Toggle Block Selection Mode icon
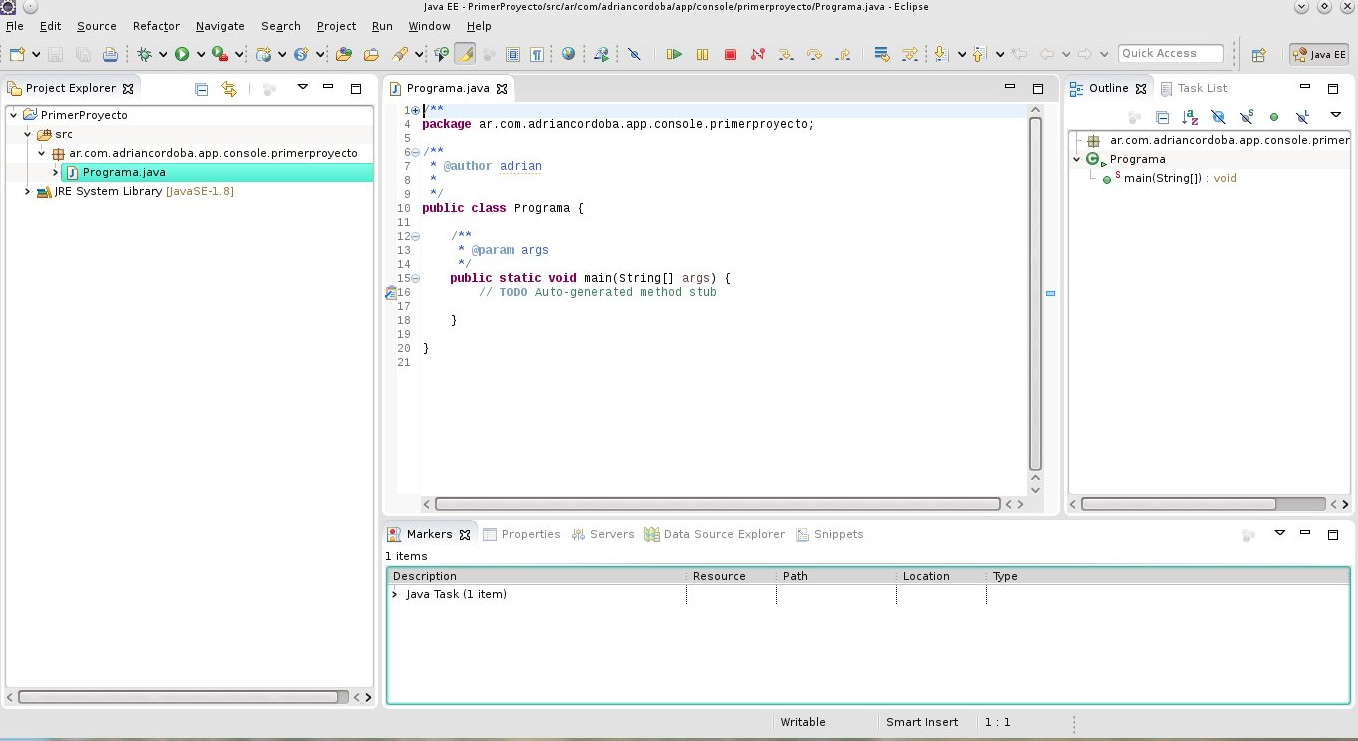 pos(513,54)
